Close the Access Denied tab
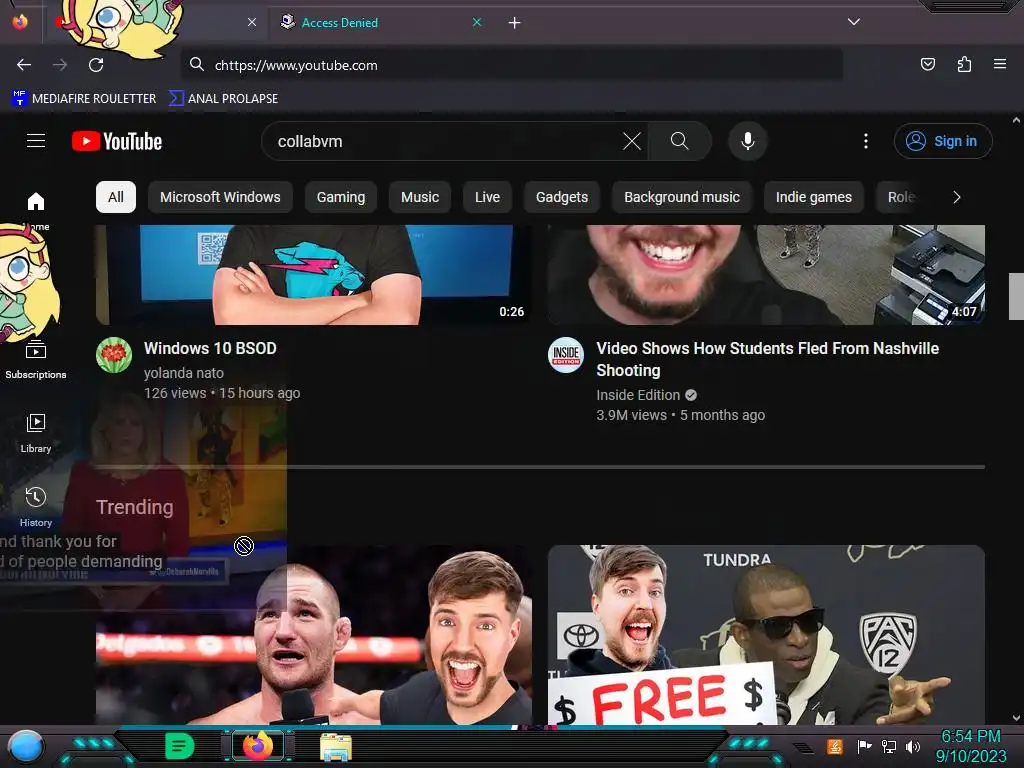 (477, 22)
